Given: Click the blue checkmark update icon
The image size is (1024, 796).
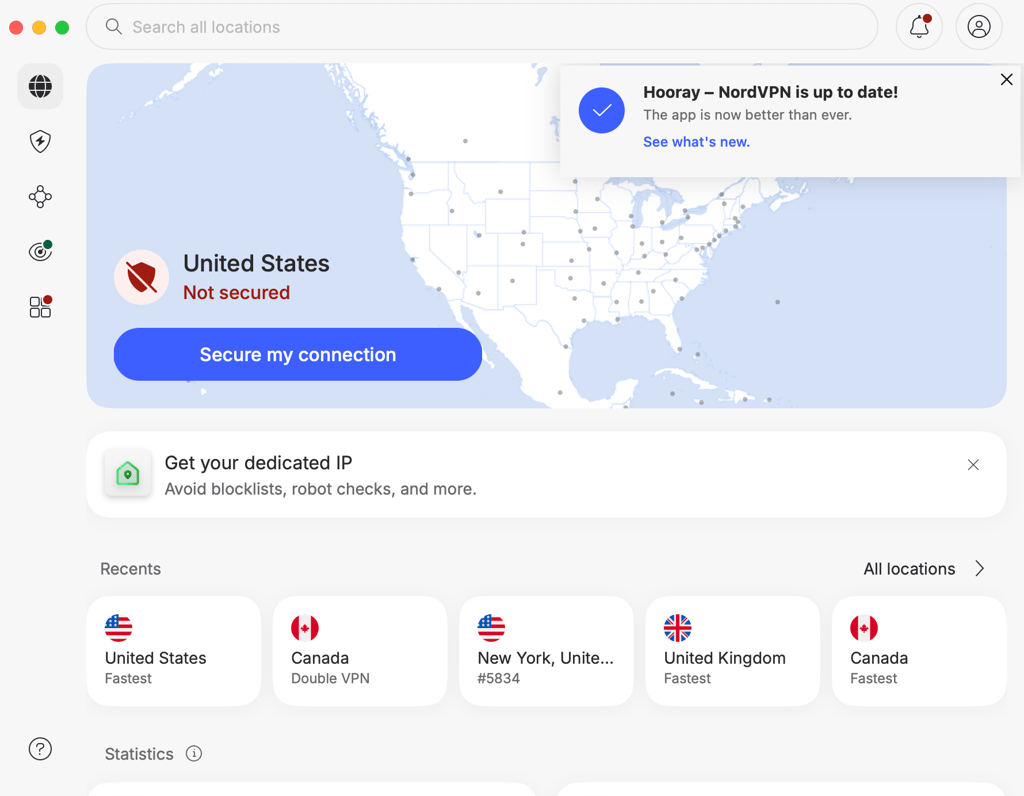Looking at the screenshot, I should point(601,110).
